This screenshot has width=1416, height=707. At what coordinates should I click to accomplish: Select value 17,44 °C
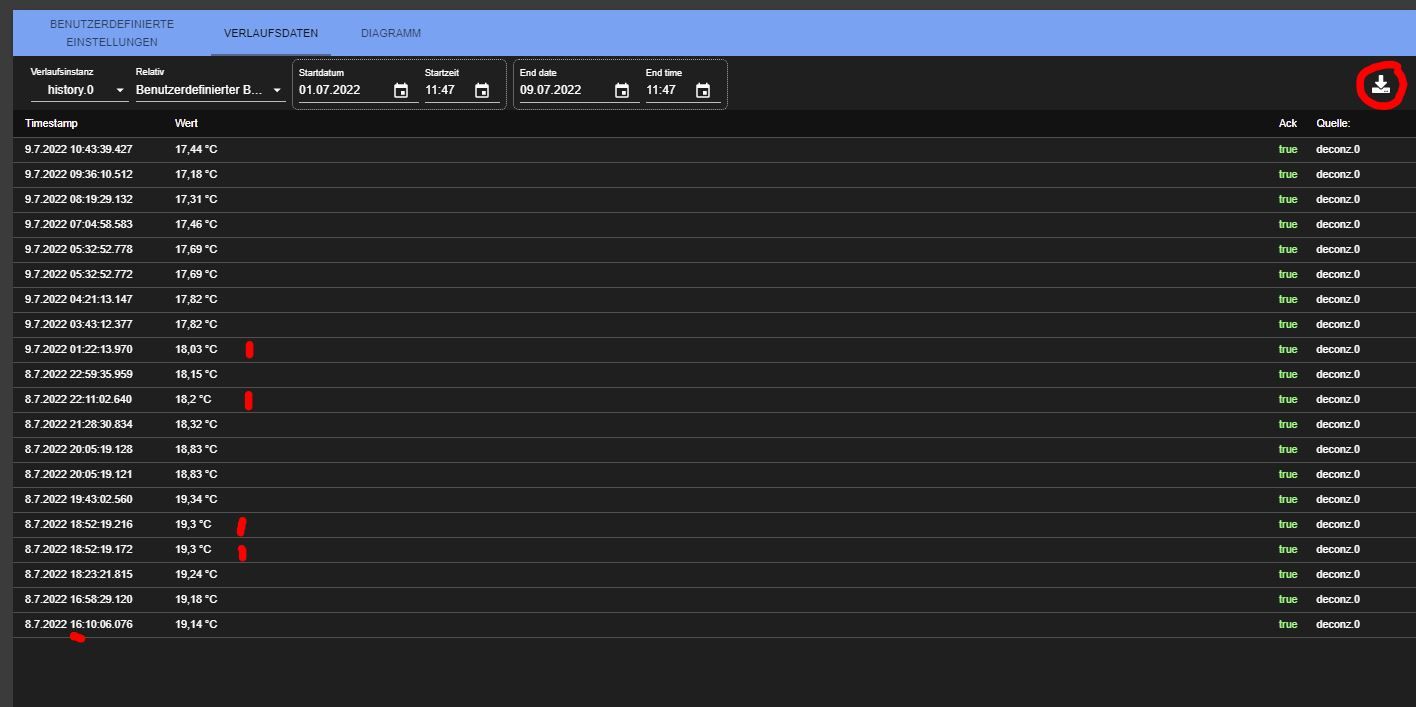coord(196,149)
